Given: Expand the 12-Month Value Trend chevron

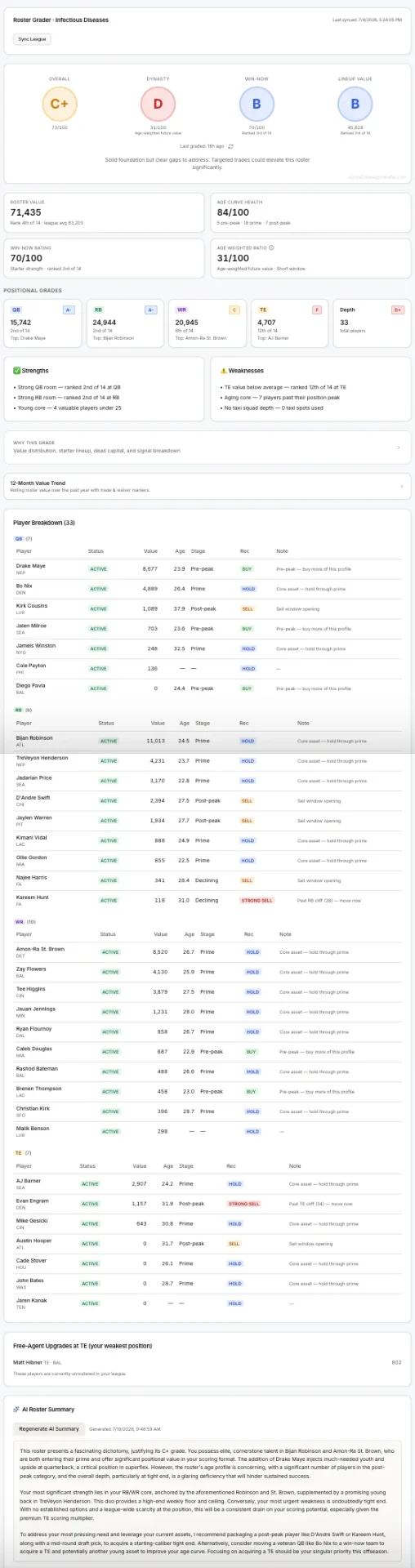Looking at the screenshot, I should pos(400,486).
